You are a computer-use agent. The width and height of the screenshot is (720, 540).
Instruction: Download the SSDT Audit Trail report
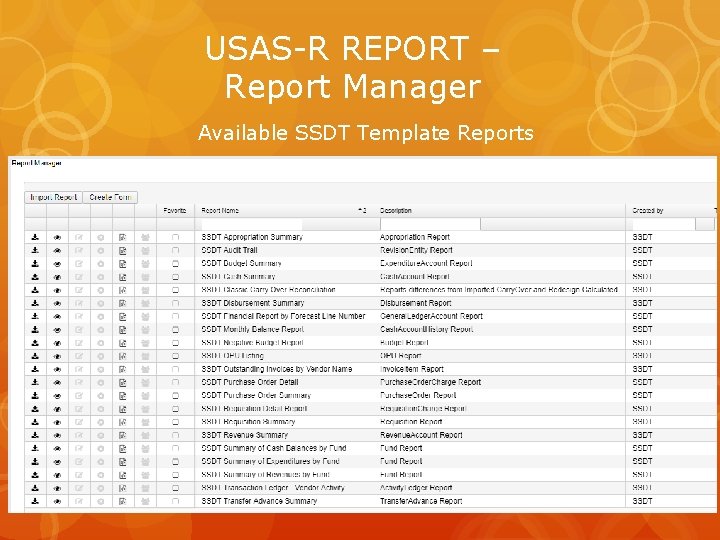click(x=35, y=251)
